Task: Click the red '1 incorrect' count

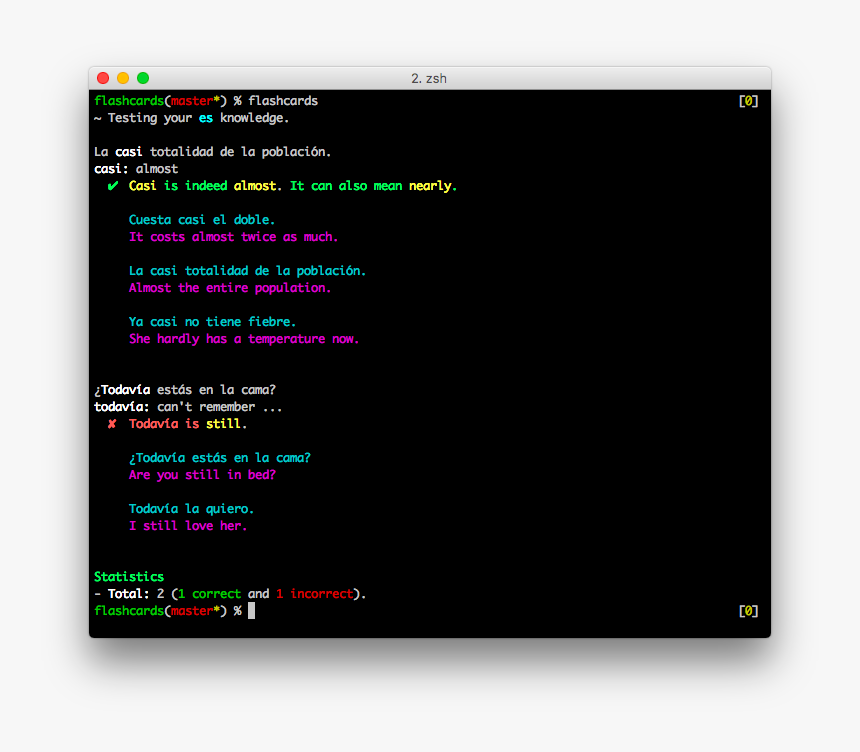Action: (x=315, y=594)
